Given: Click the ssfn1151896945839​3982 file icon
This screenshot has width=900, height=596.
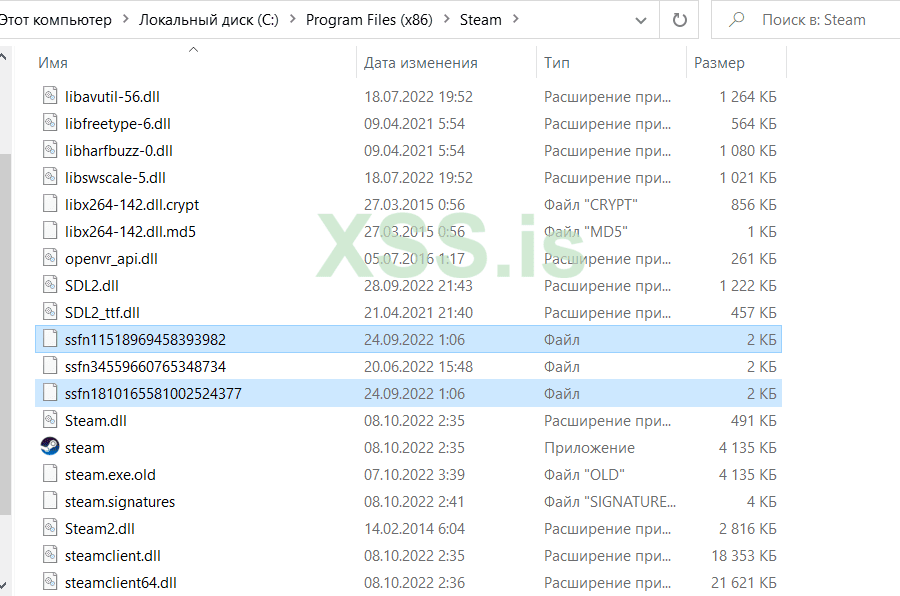Looking at the screenshot, I should [51, 338].
